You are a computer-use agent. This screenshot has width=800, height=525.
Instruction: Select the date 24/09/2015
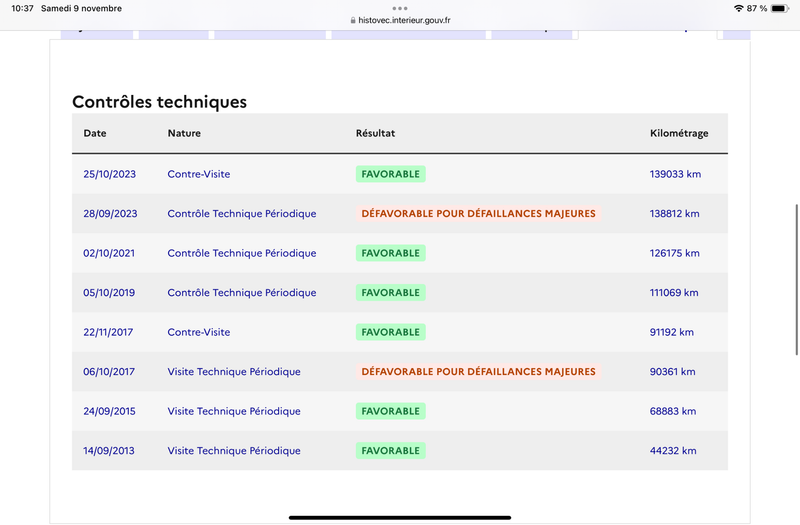(x=109, y=411)
